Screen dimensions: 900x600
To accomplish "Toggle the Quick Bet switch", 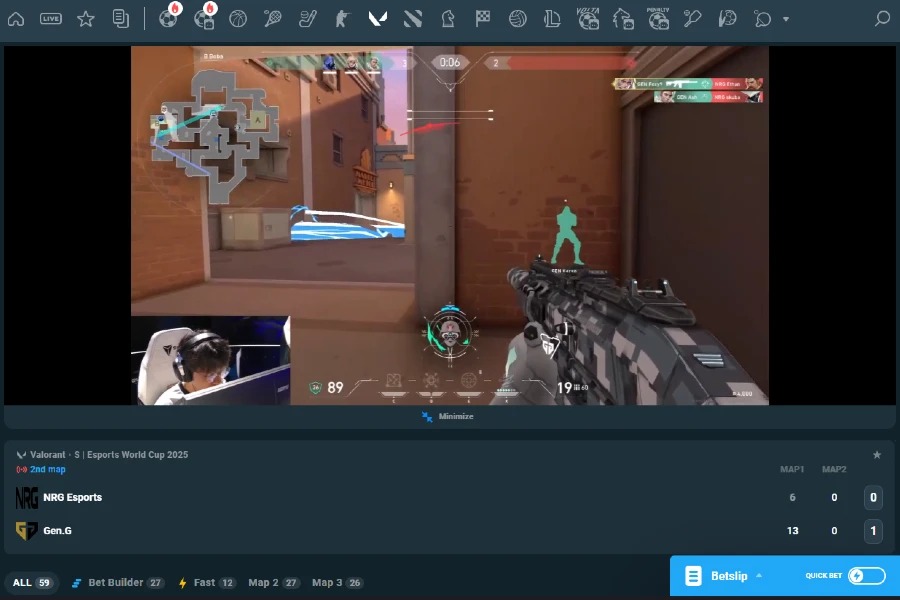I will (x=866, y=576).
